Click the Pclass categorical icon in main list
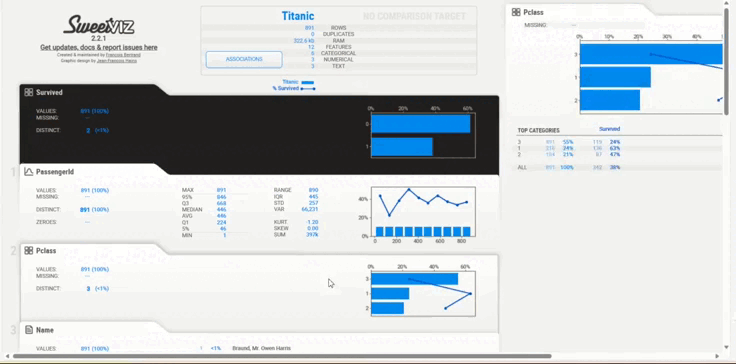Viewport: 736px width, 364px height. click(29, 251)
